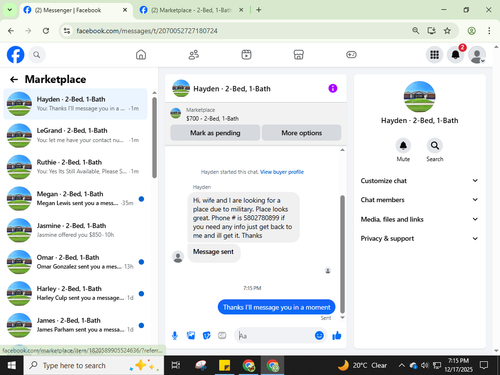Click Hayden's large profile thumbnail
This screenshot has height=375, width=500.
419,97
